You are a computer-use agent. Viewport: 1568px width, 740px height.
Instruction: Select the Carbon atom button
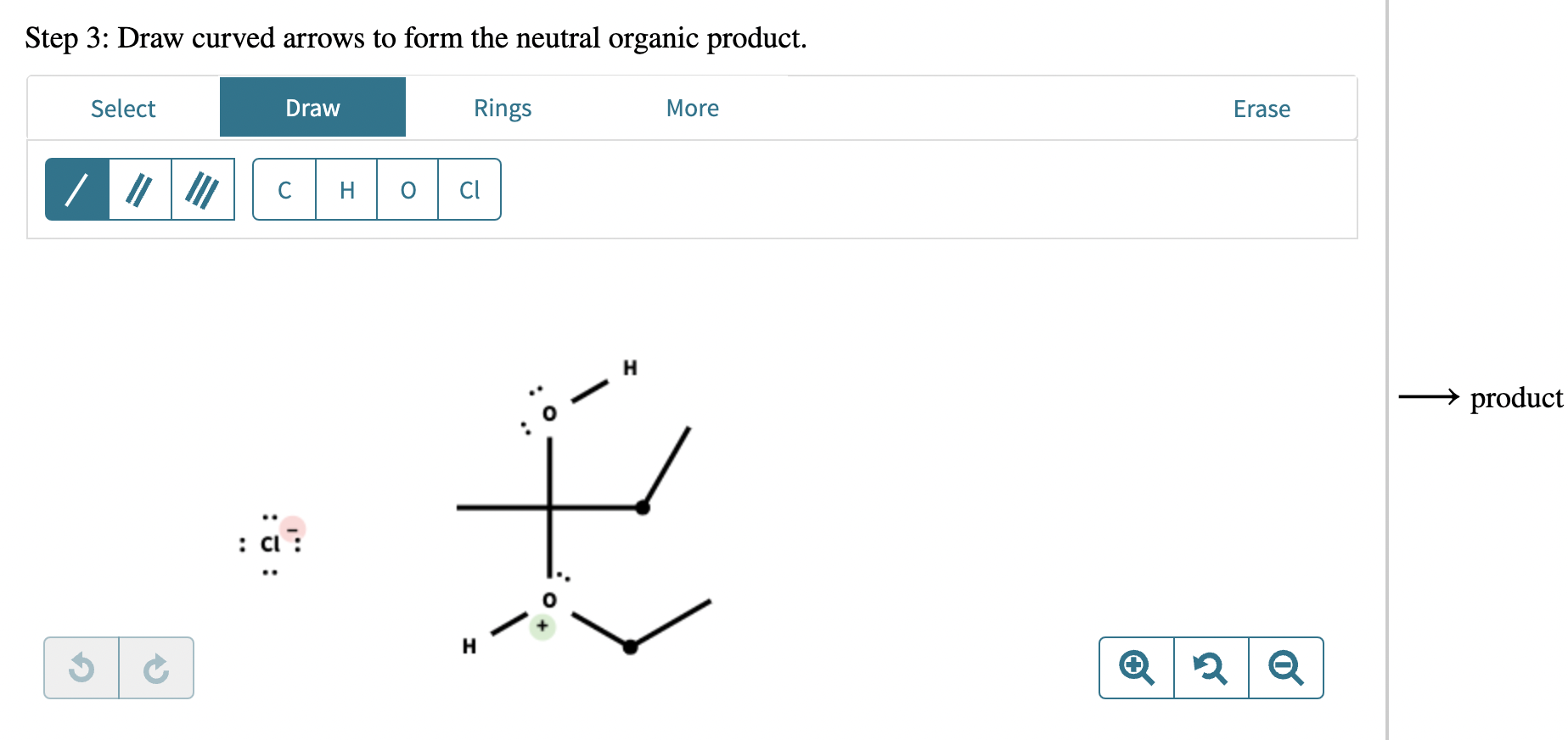(284, 190)
